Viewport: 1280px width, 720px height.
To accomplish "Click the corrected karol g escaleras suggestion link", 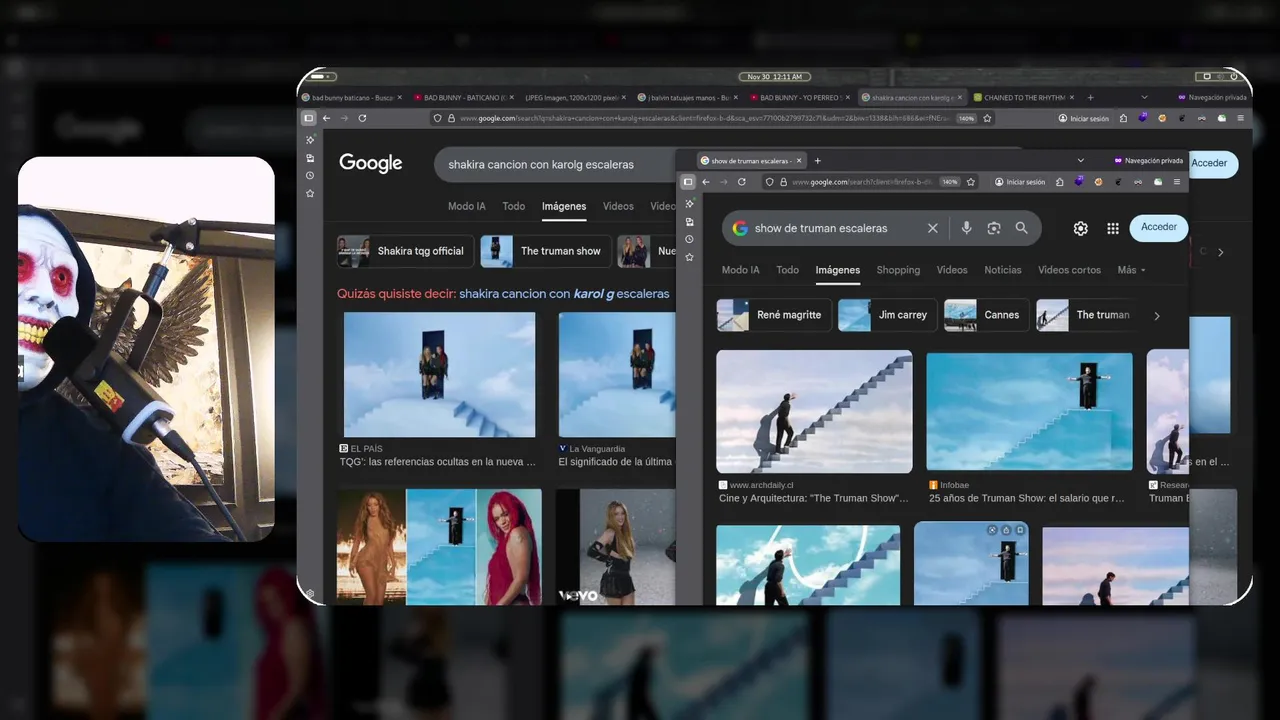I will point(564,294).
